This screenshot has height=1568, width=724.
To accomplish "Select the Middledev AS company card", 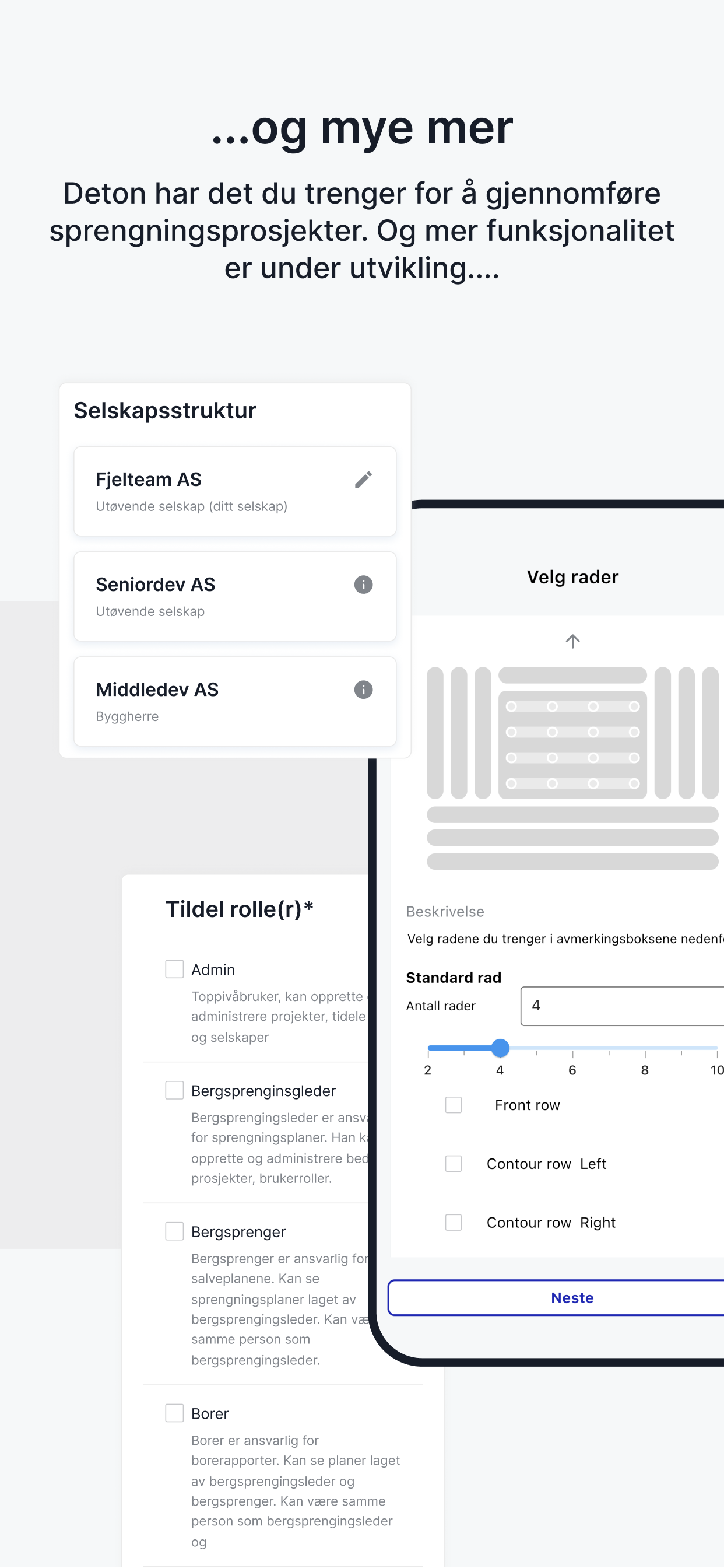I will point(235,701).
